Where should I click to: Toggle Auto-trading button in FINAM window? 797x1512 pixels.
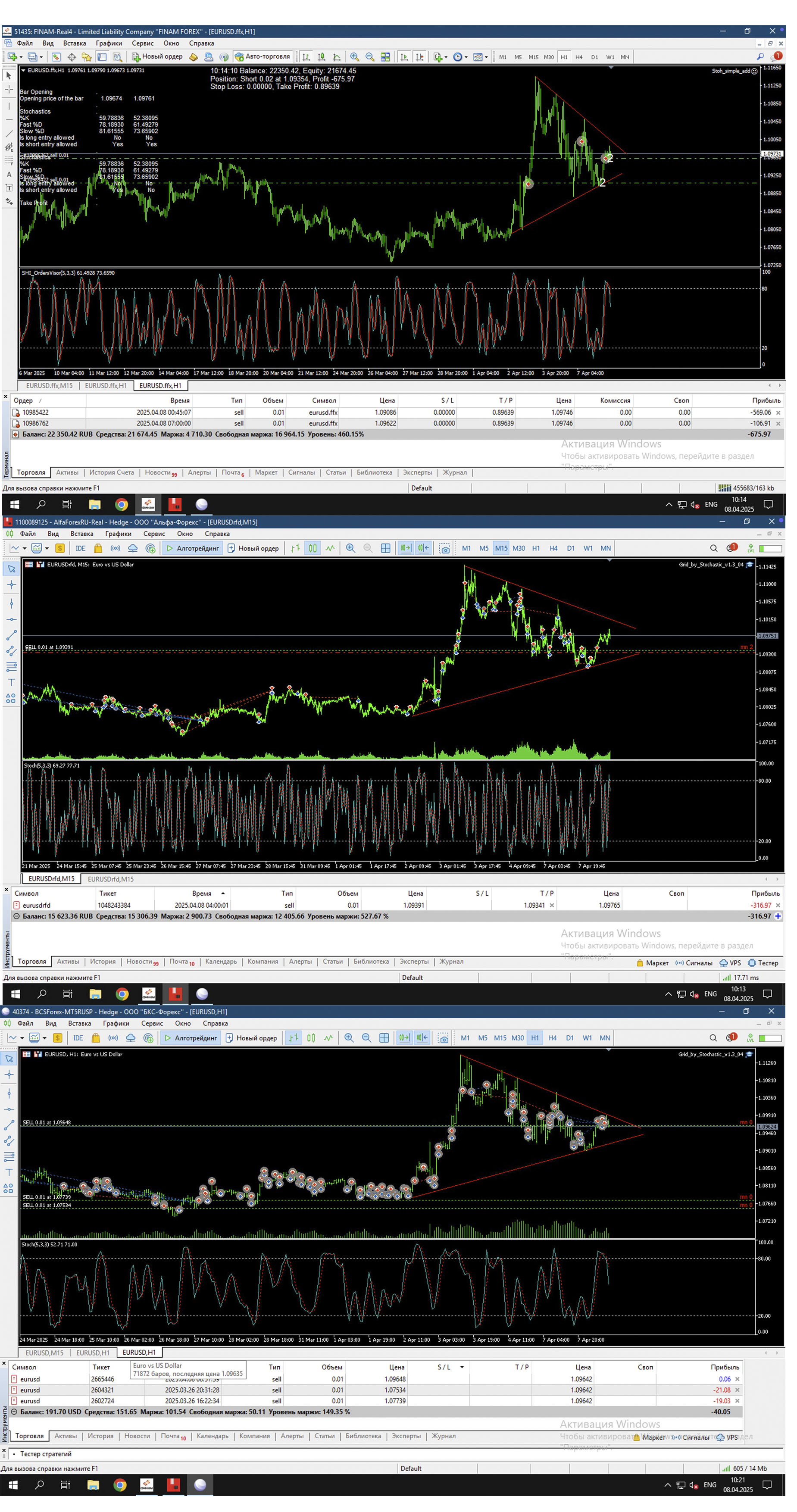[x=263, y=57]
